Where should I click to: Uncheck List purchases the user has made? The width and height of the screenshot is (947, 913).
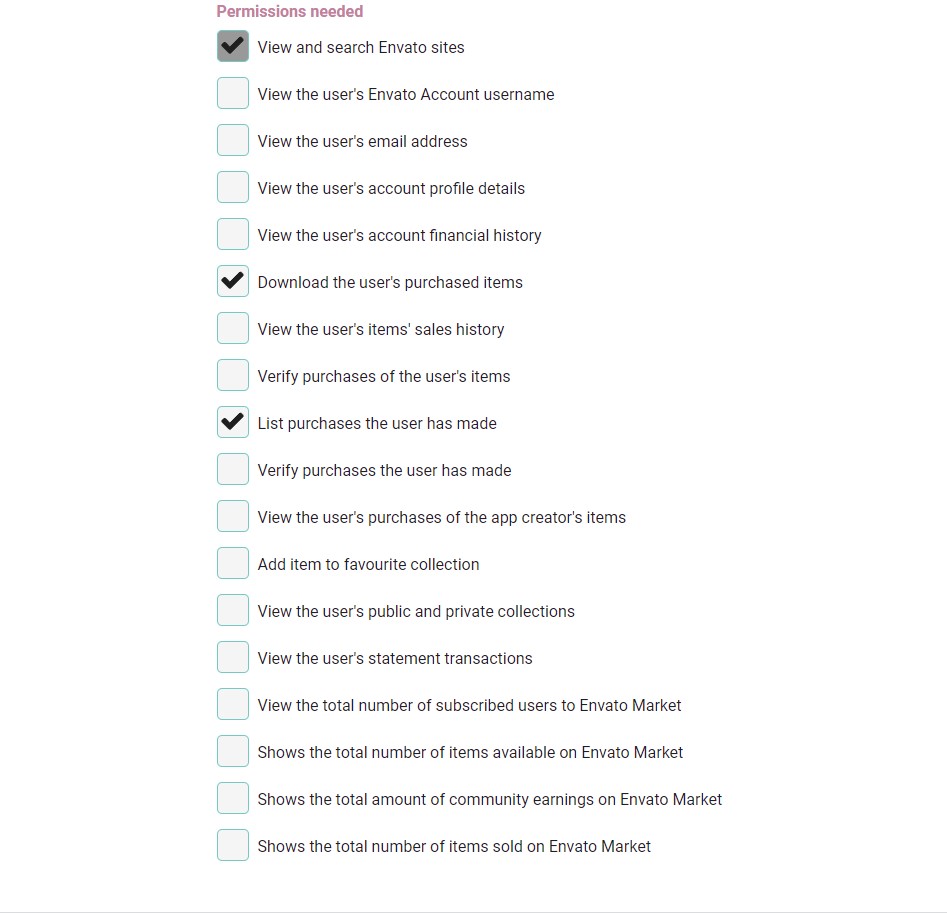pyautogui.click(x=233, y=423)
